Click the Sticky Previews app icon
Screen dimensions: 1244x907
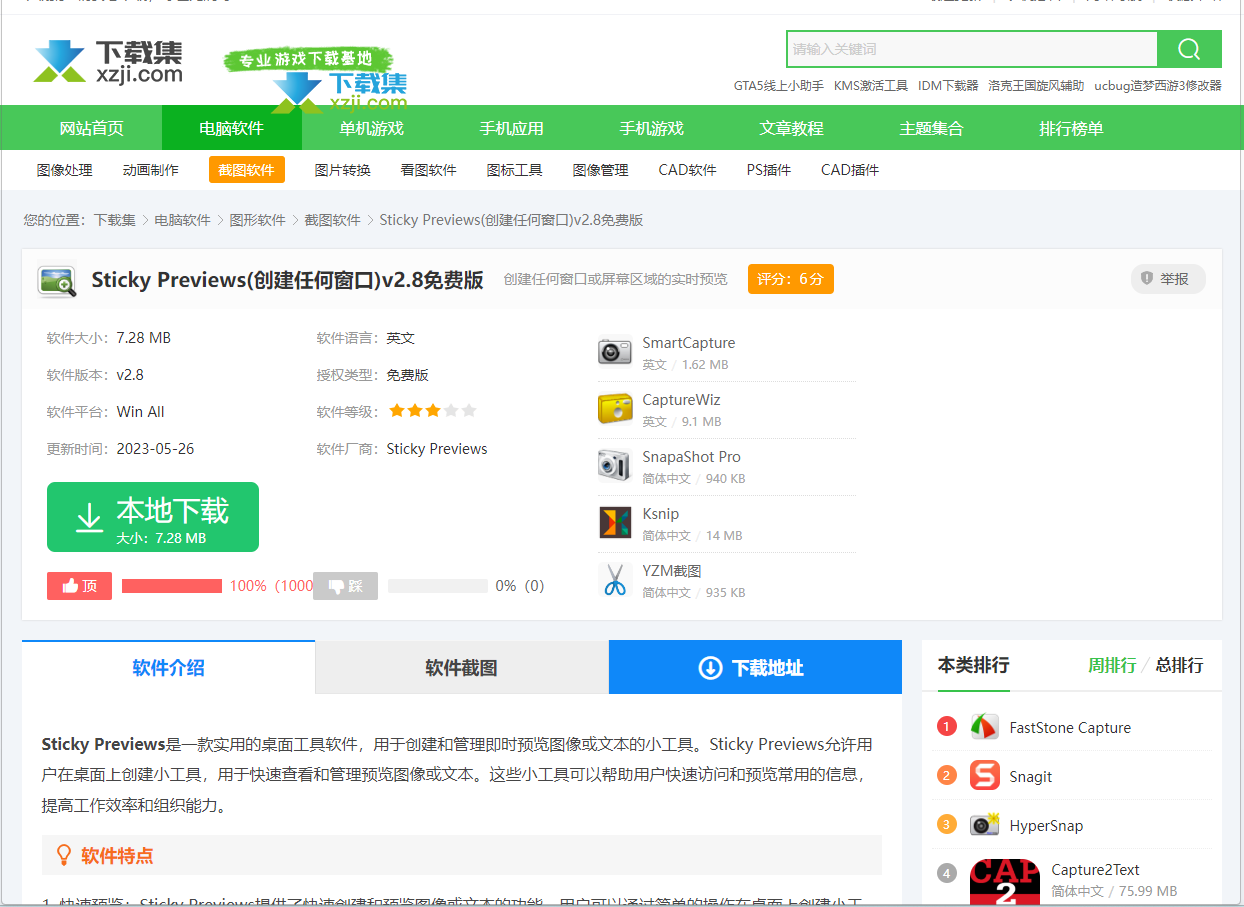tap(57, 281)
